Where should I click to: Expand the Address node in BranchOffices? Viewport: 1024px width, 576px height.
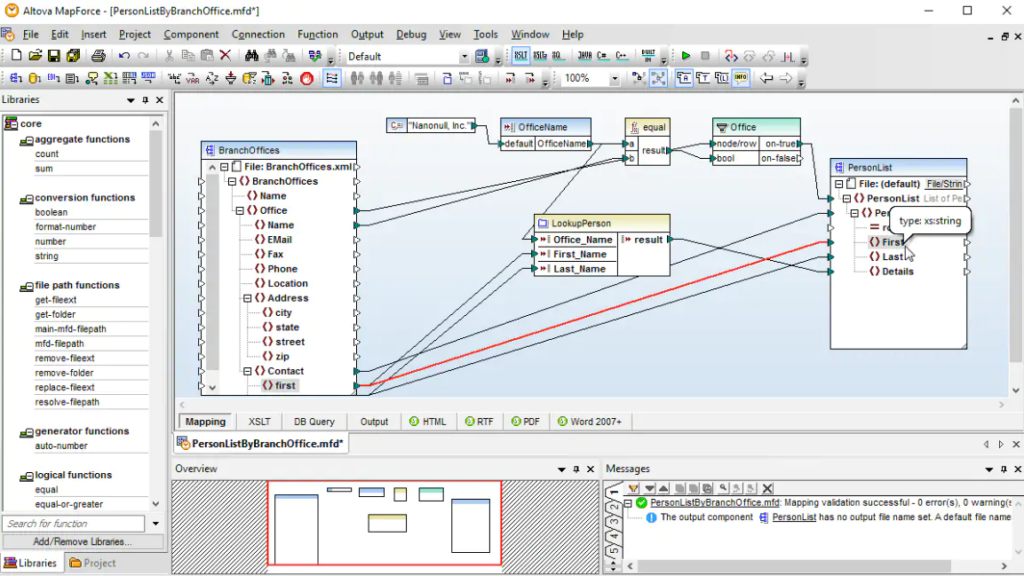click(x=247, y=298)
